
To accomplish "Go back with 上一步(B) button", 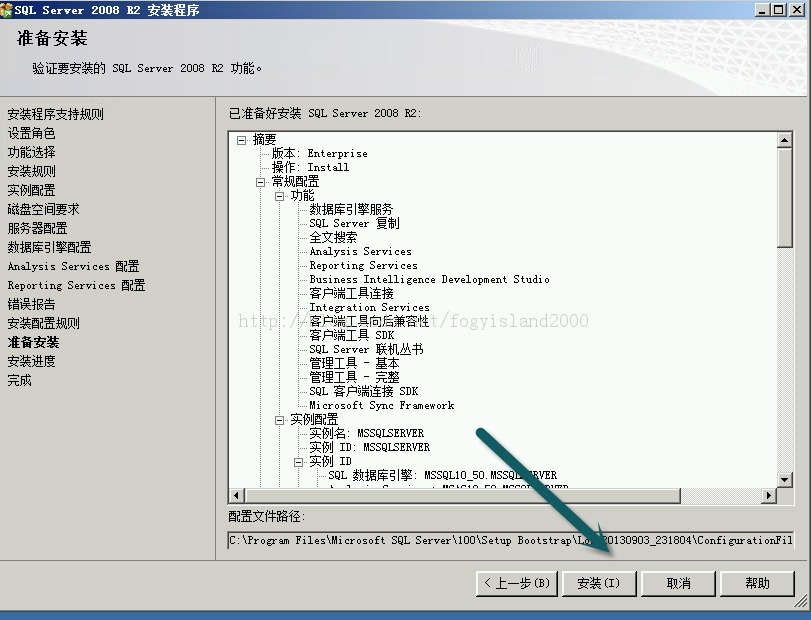I will [517, 583].
